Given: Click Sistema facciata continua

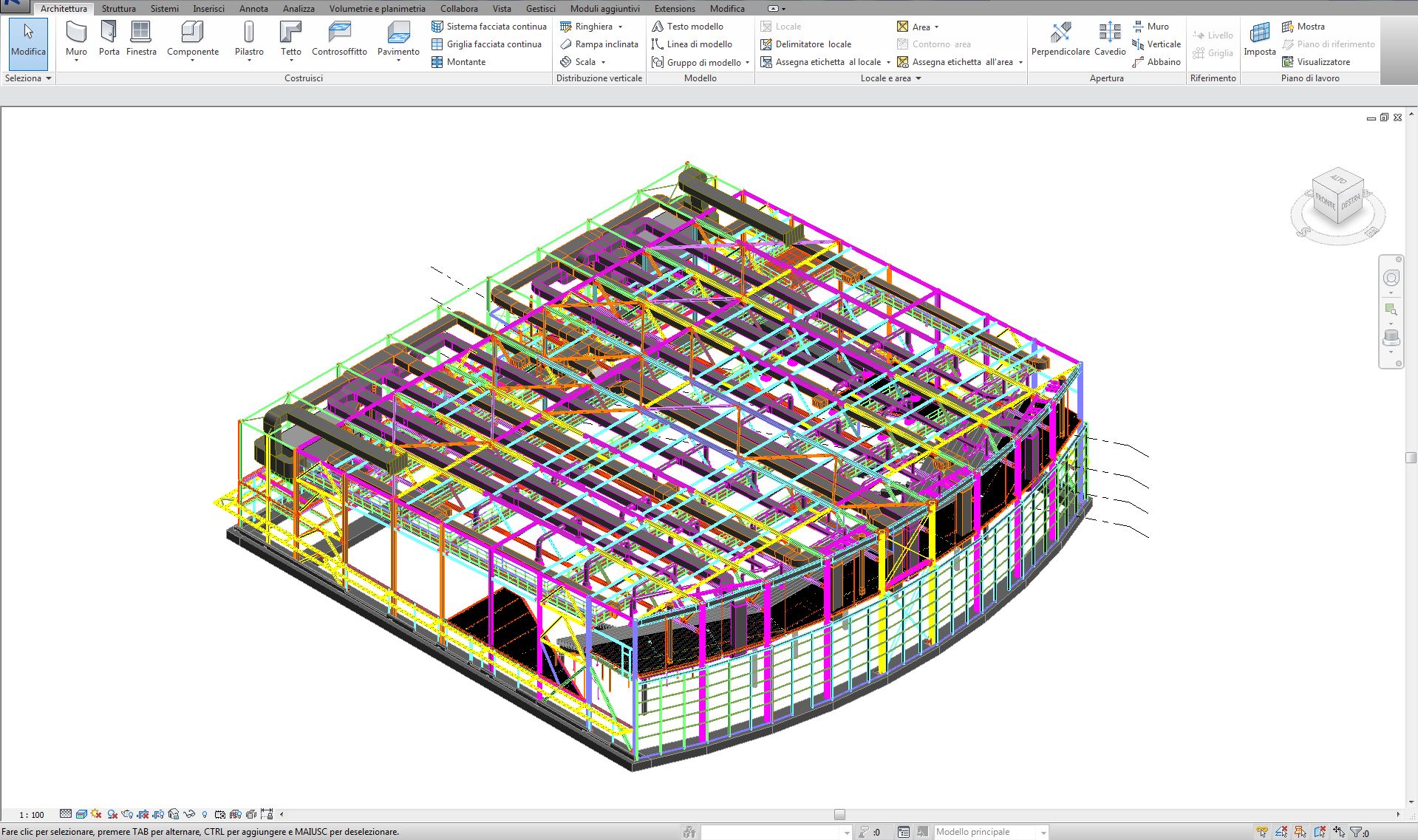Looking at the screenshot, I should (488, 27).
